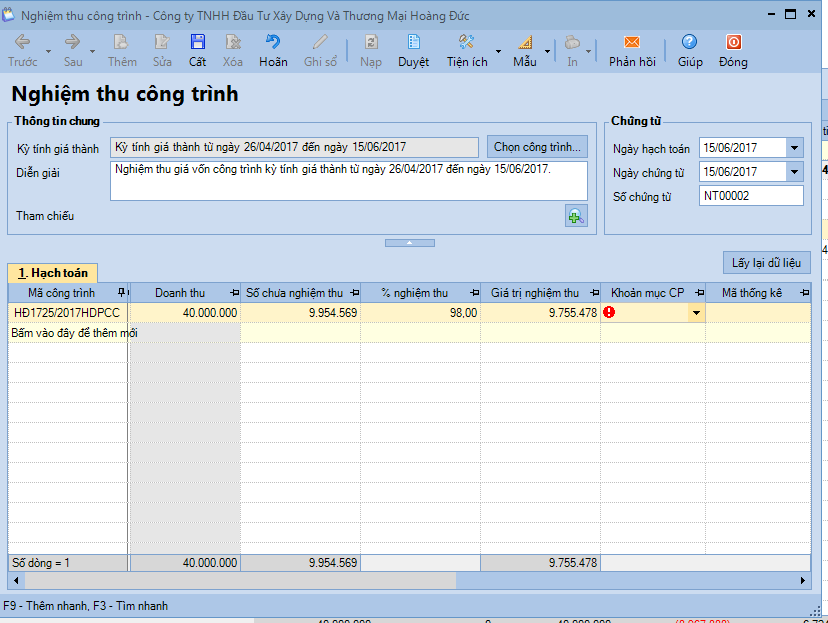
Task: Click the Thêm (add) toolbar icon
Action: coord(122,51)
